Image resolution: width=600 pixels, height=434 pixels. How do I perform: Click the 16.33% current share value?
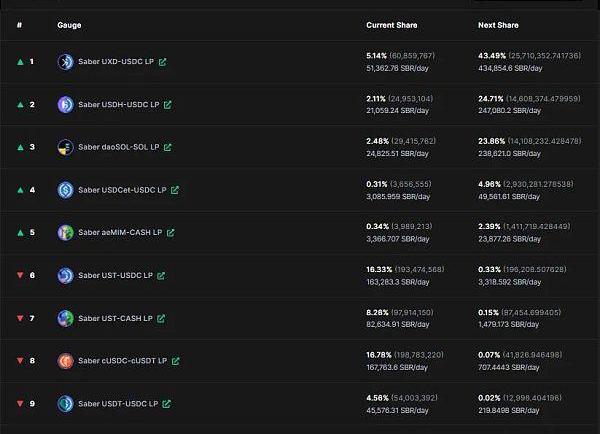tap(379, 269)
